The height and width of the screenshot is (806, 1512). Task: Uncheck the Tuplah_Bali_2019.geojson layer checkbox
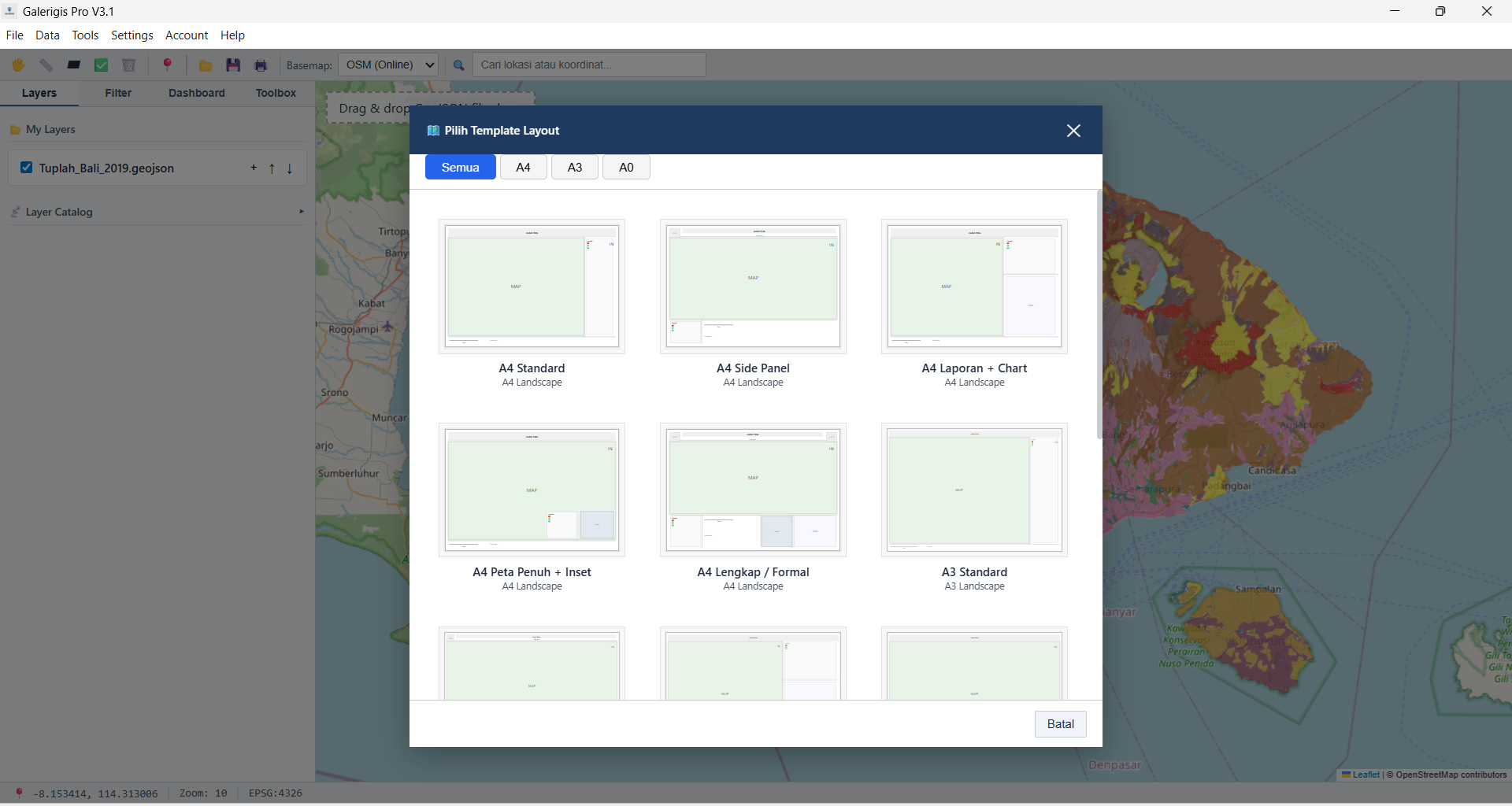pos(27,168)
